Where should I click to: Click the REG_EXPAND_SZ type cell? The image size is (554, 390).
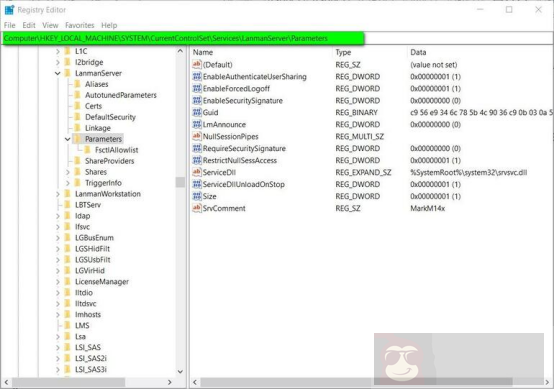[363, 172]
